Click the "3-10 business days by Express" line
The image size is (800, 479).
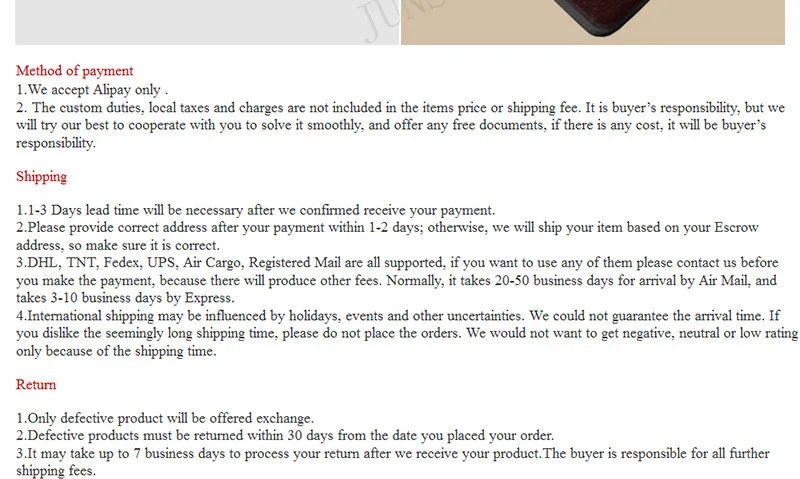125,298
